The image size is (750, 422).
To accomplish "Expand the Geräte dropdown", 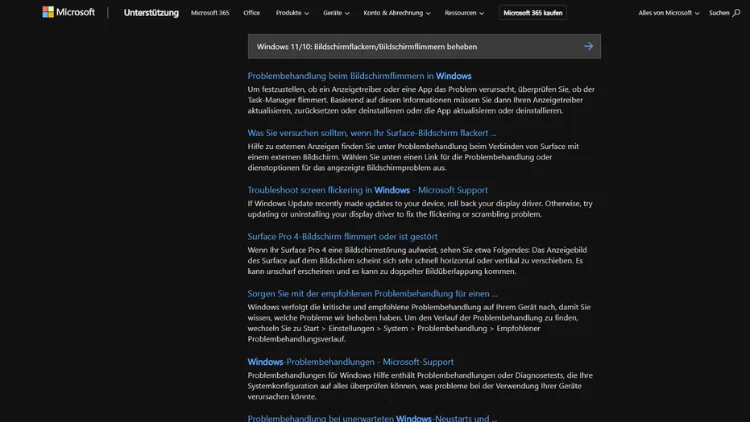I will [x=336, y=13].
